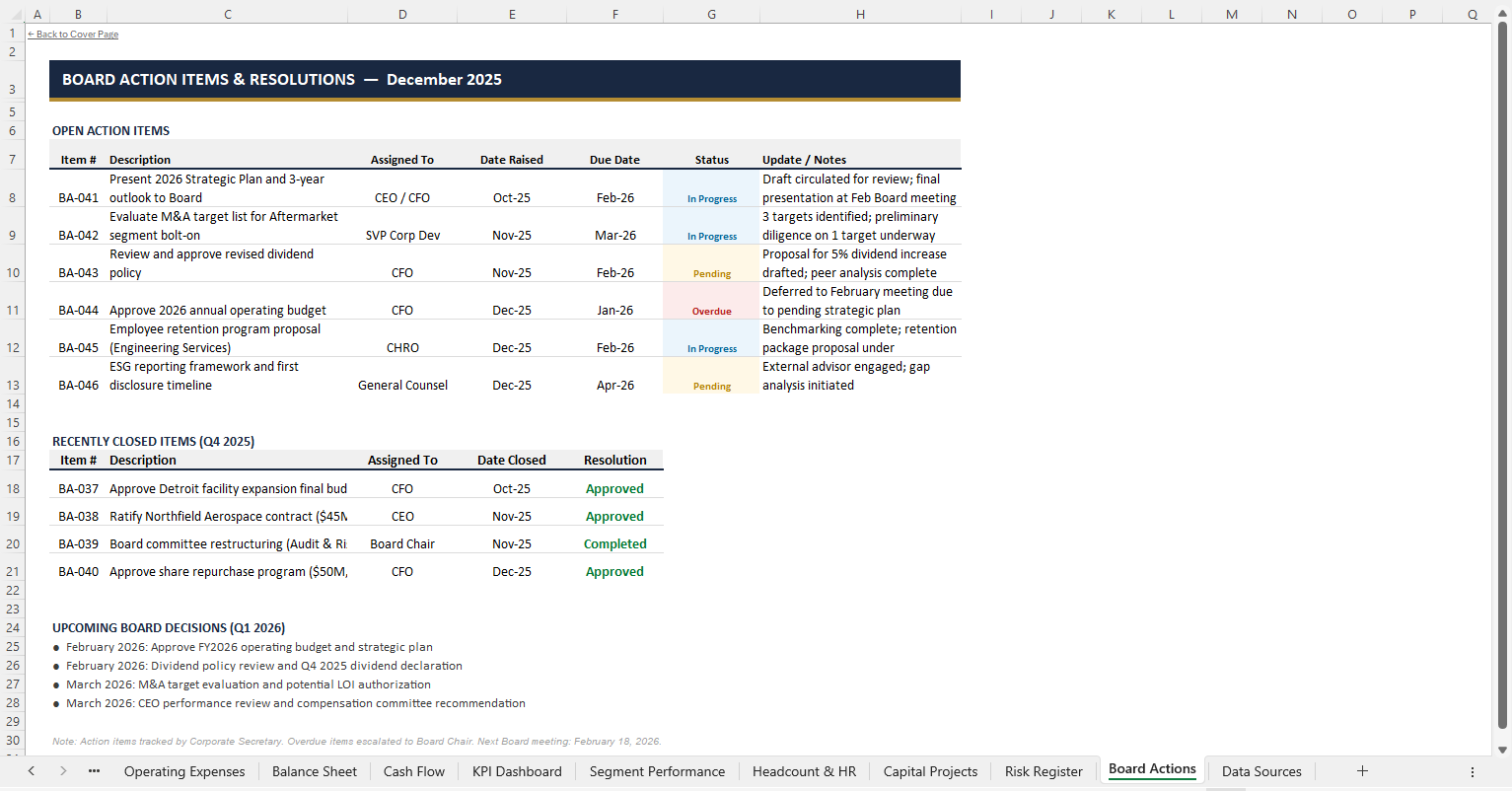Open the kebab options menu near the scrollbar
Image resolution: width=1512 pixels, height=791 pixels.
pos(1472,771)
